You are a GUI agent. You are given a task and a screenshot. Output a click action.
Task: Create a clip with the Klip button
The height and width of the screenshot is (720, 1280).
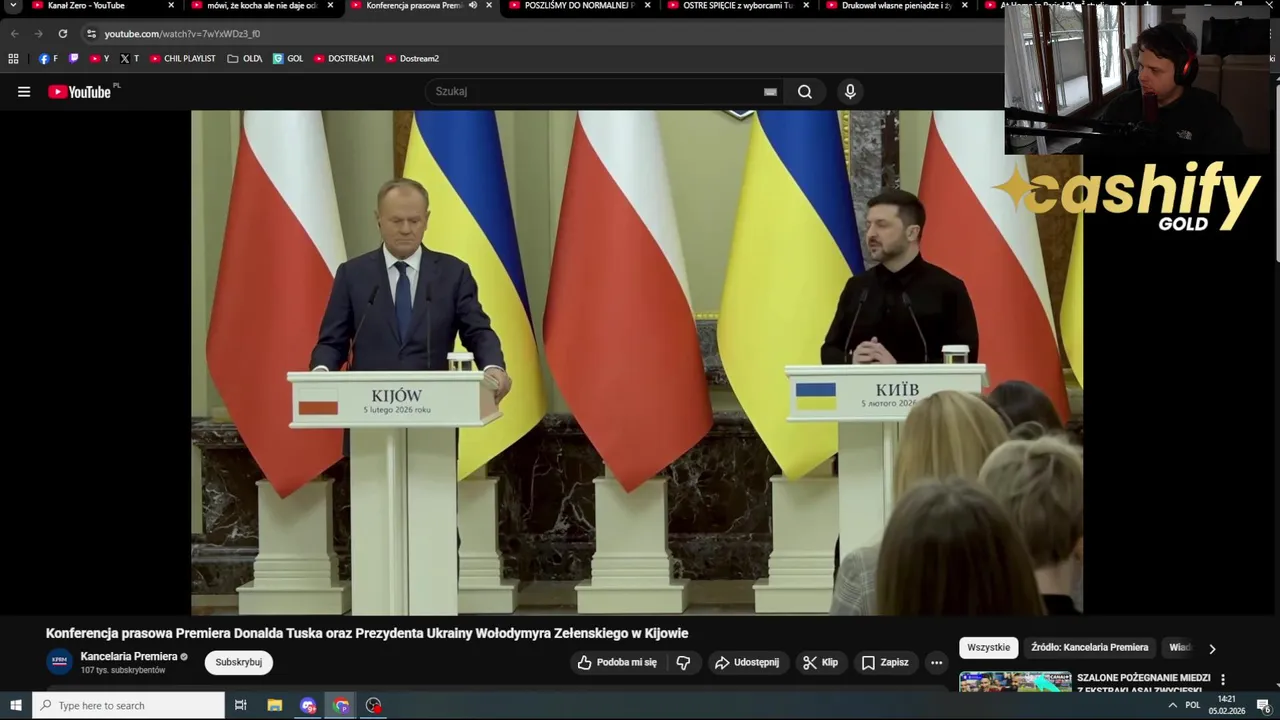820,662
